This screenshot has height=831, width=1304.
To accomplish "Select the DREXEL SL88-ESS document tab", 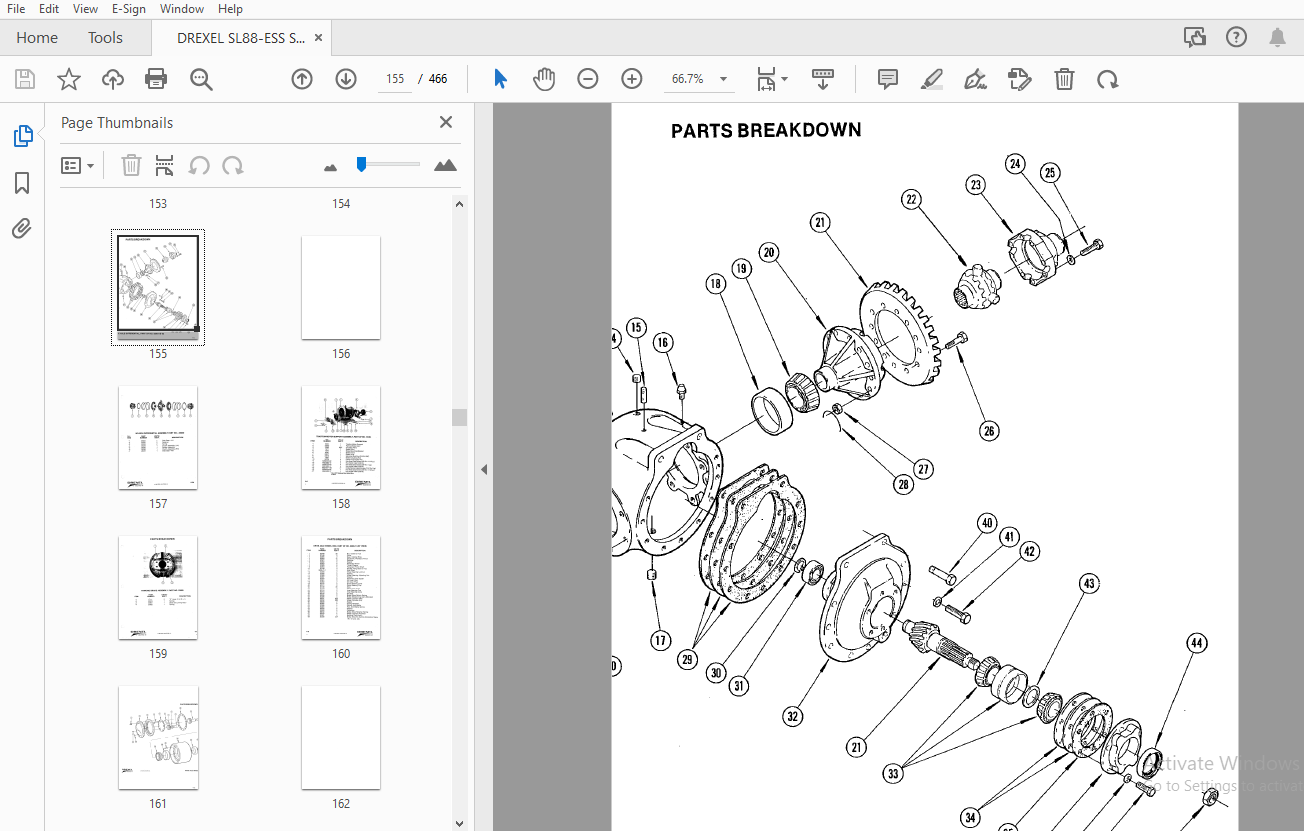I will [241, 38].
